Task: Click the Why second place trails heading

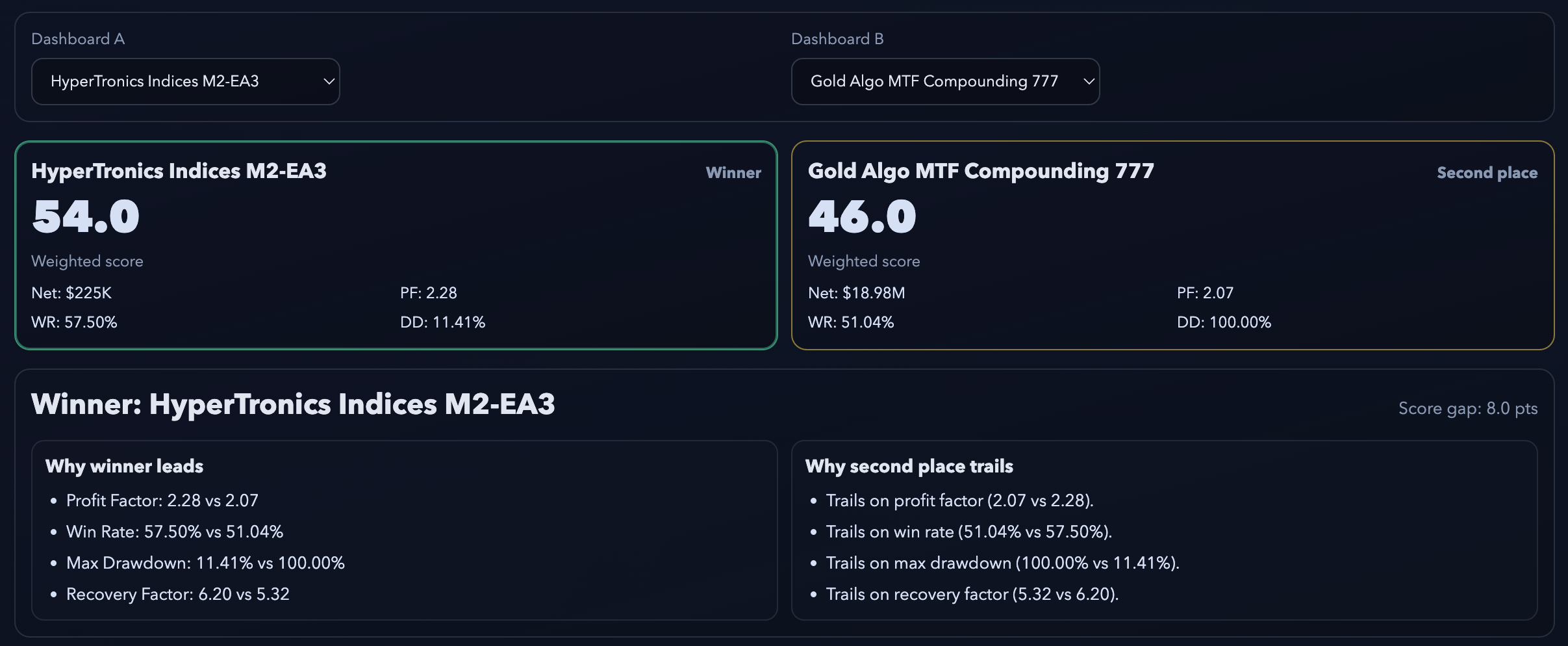Action: pos(909,466)
